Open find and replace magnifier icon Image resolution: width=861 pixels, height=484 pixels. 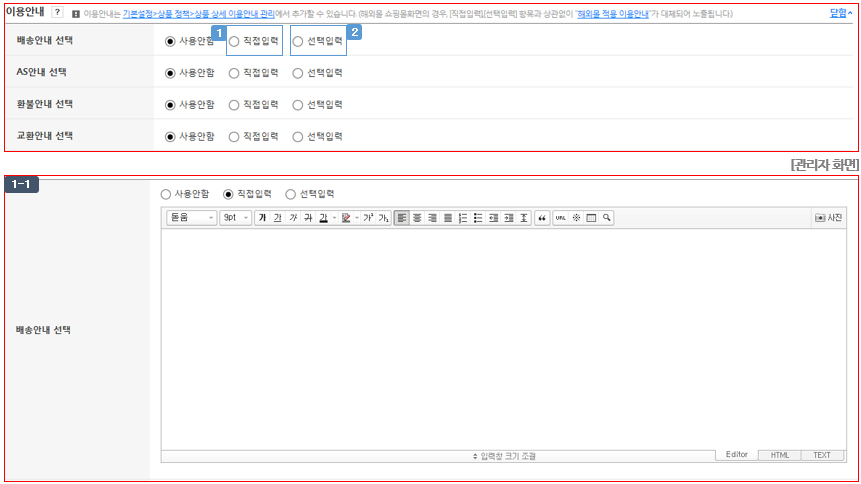click(x=607, y=218)
